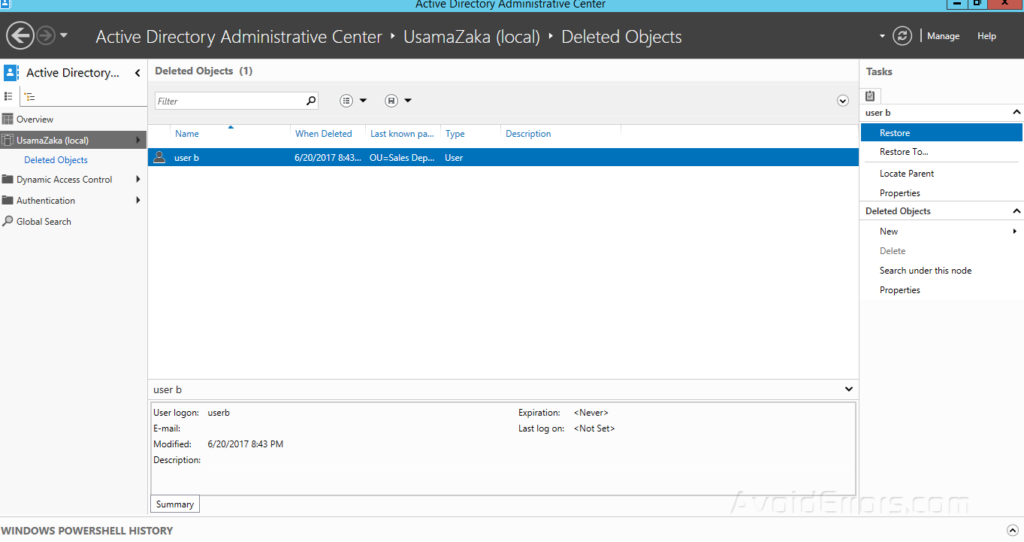Click the Refresh icon in header
The height and width of the screenshot is (542, 1024).
coord(902,36)
